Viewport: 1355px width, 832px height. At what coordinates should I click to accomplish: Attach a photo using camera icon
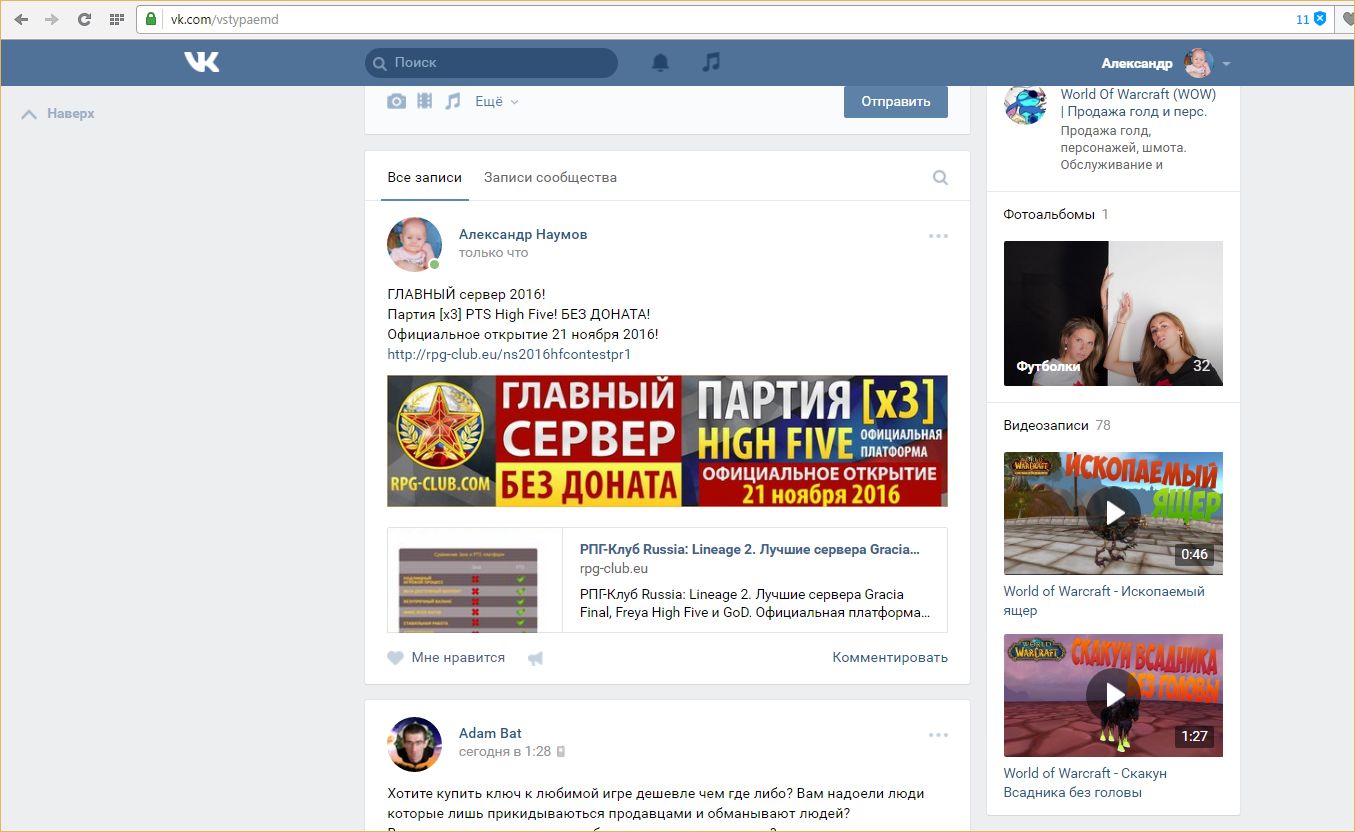tap(397, 101)
